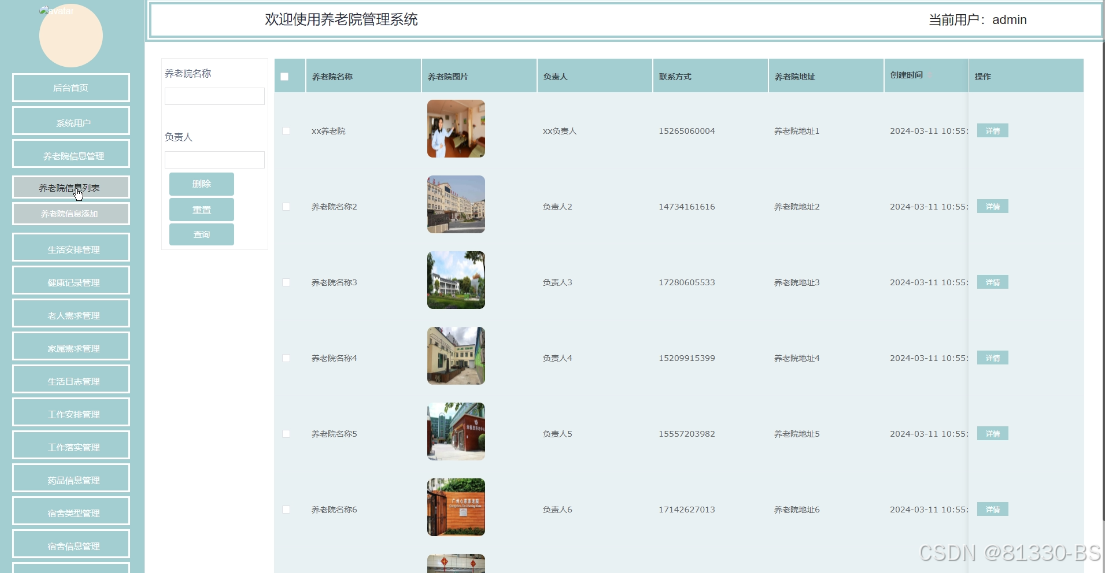Expand the 生活安排管理 menu
This screenshot has height=573, width=1105.
[70, 247]
